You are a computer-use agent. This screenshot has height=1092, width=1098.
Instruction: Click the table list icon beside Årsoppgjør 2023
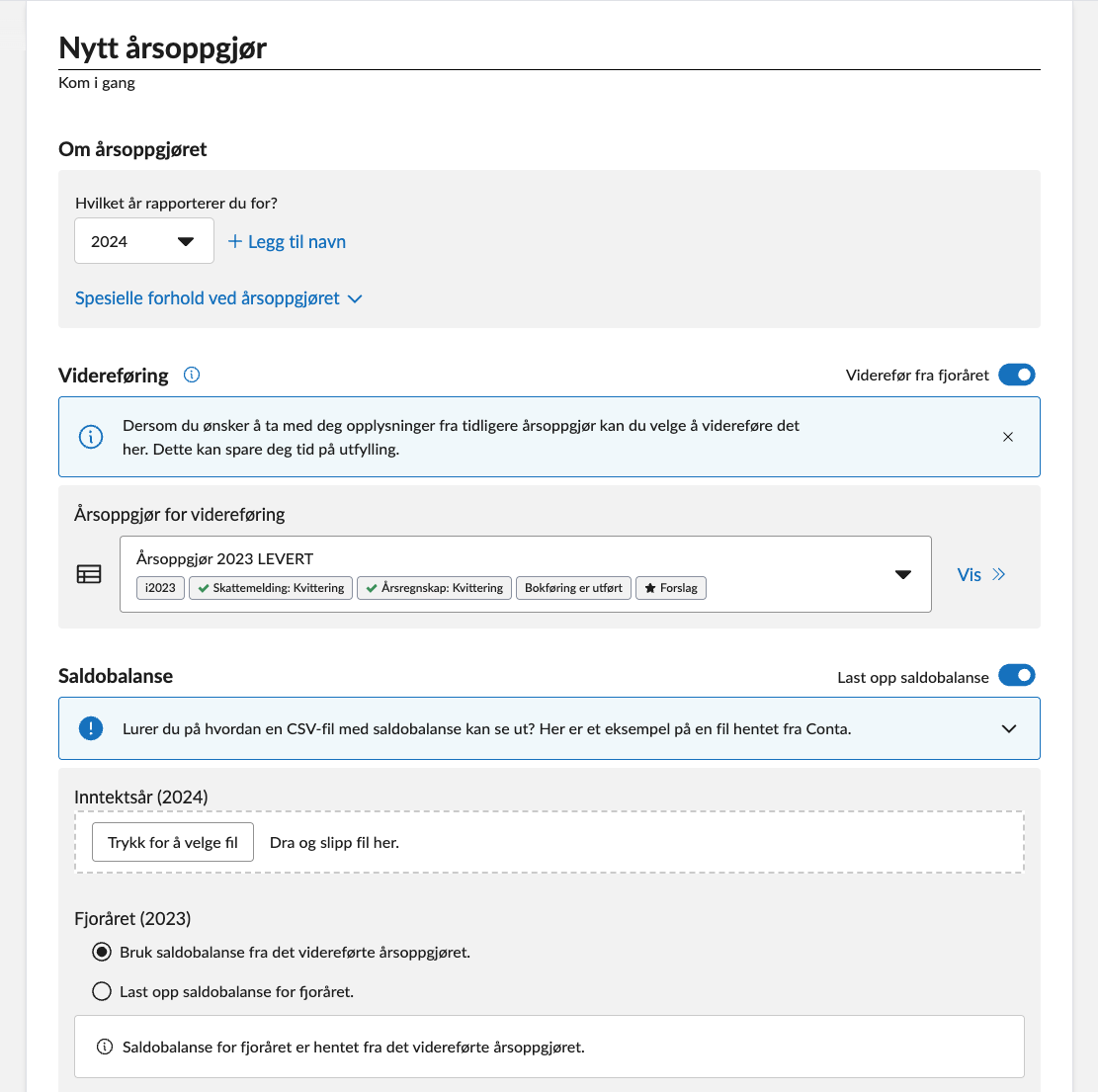click(89, 574)
